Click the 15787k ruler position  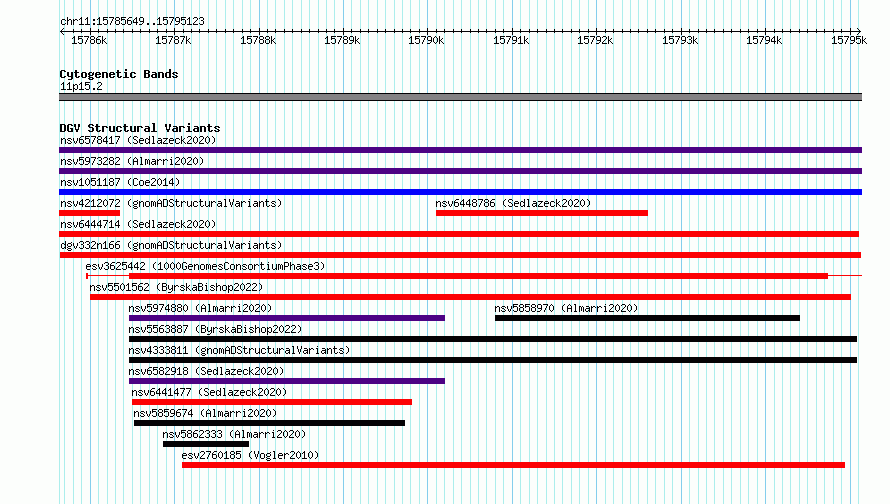pos(173,40)
